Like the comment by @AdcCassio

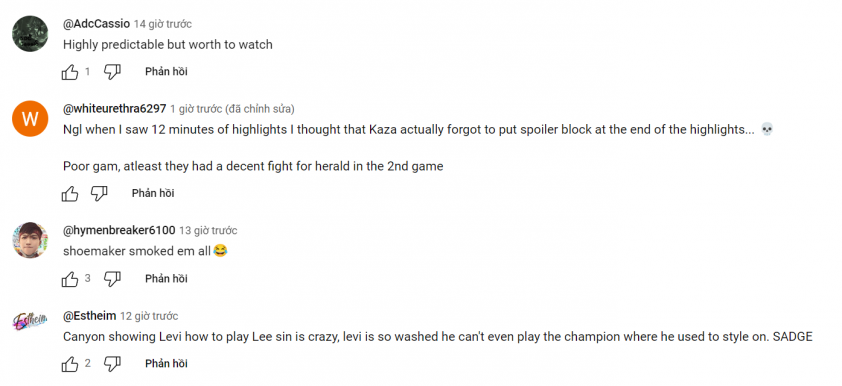pyautogui.click(x=70, y=72)
